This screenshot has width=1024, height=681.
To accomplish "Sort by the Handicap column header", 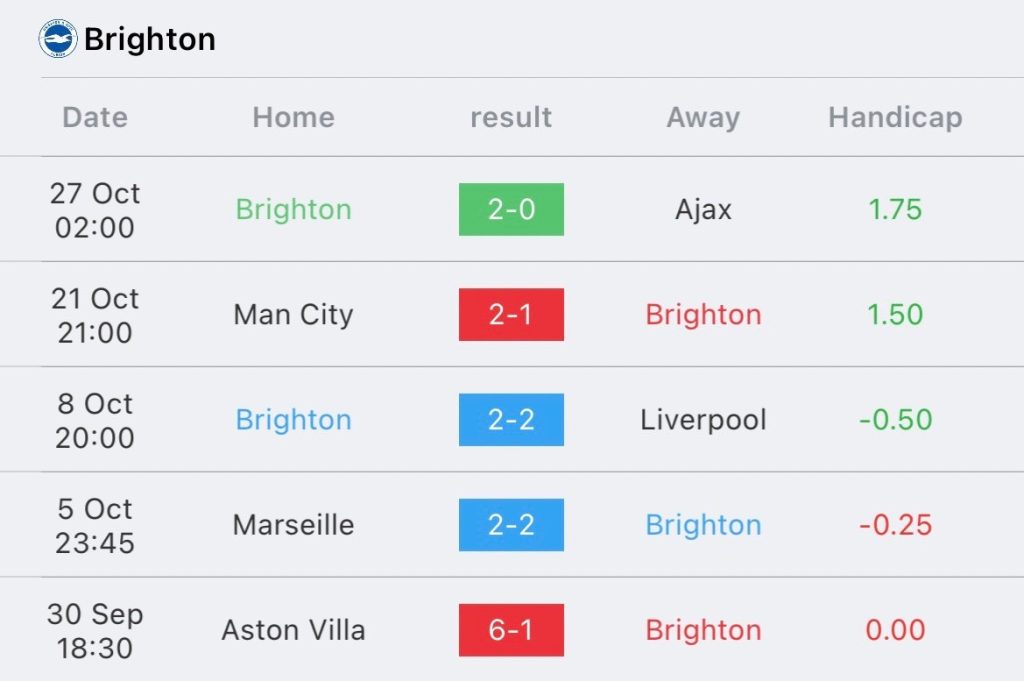I will 895,118.
